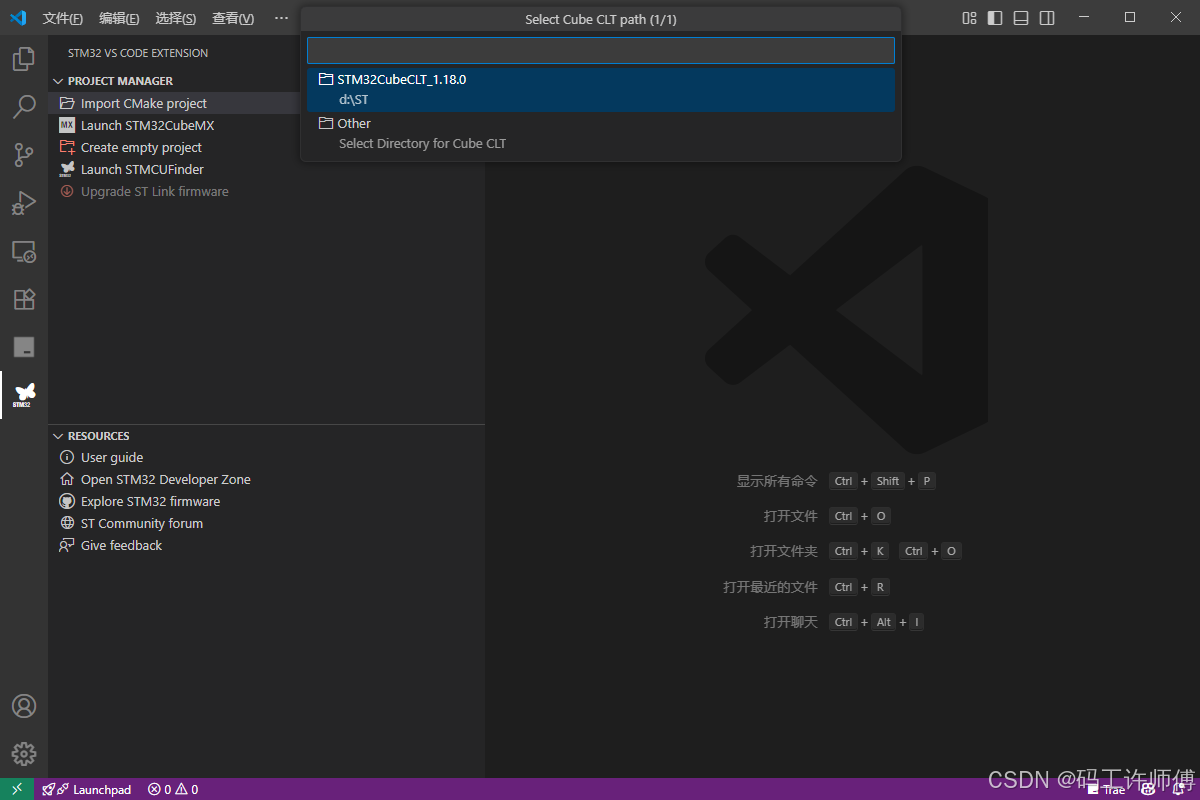1200x800 pixels.
Task: Click the User guide info icon
Action: point(67,457)
